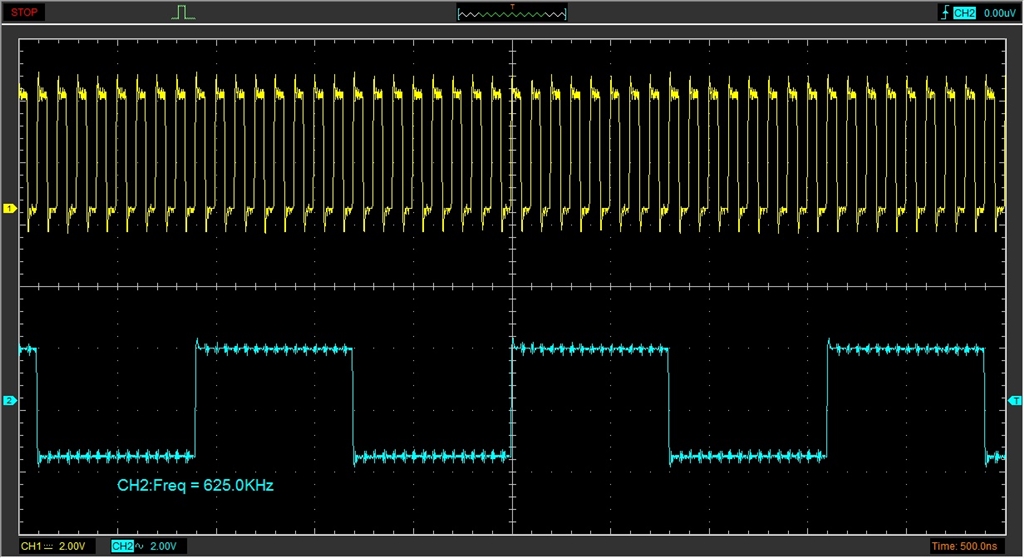Click the CH2 AC coupling symbol
Viewport: 1024px width, 558px height.
click(x=139, y=546)
